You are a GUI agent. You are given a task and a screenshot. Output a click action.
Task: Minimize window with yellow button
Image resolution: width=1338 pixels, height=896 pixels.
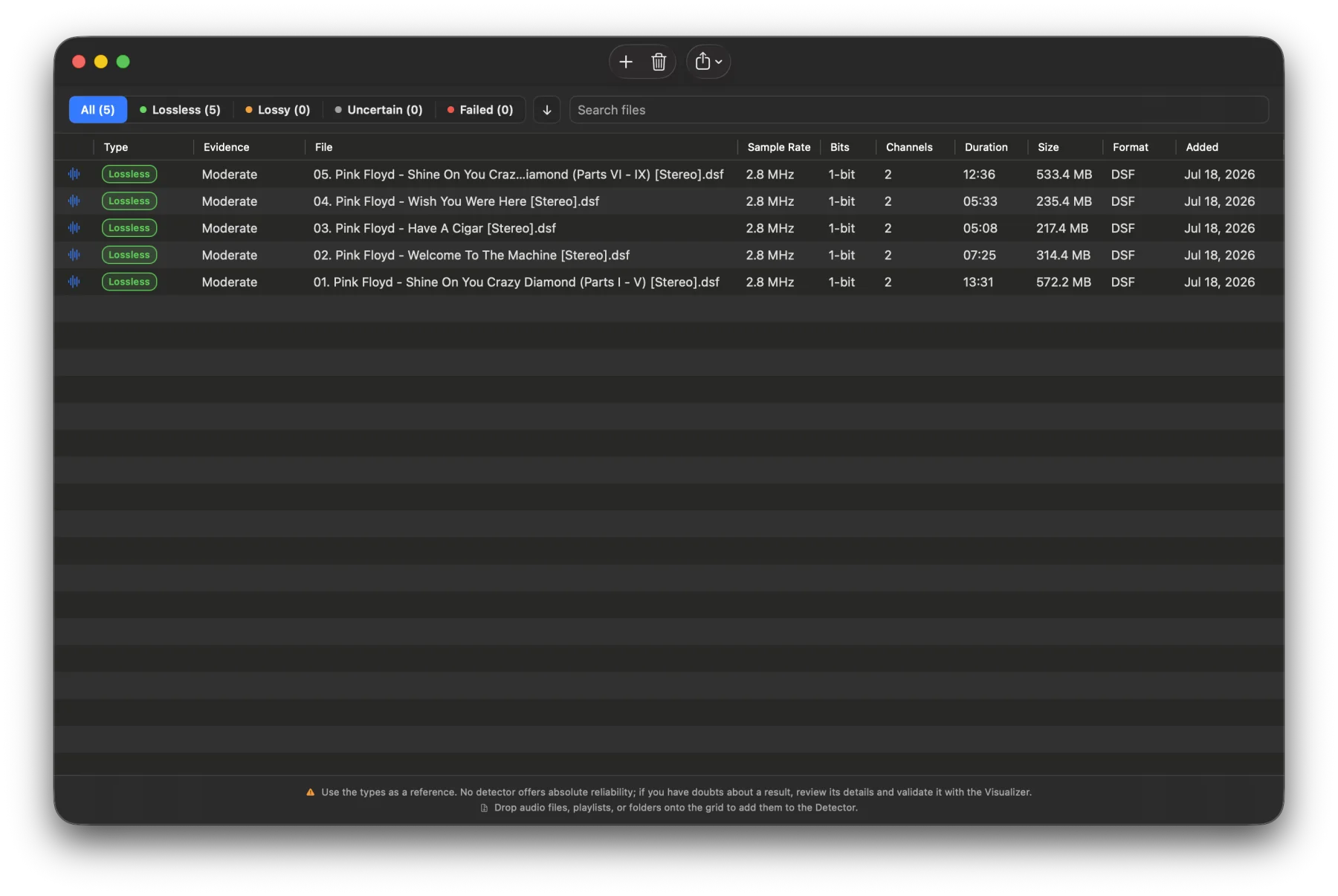[101, 62]
